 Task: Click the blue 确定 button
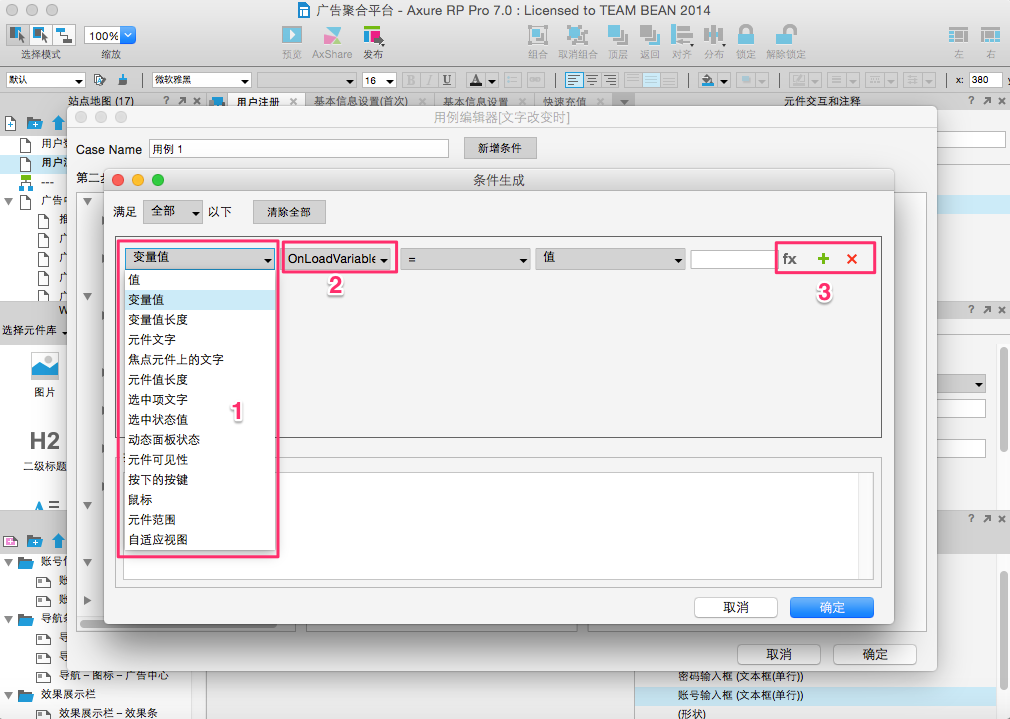point(831,608)
